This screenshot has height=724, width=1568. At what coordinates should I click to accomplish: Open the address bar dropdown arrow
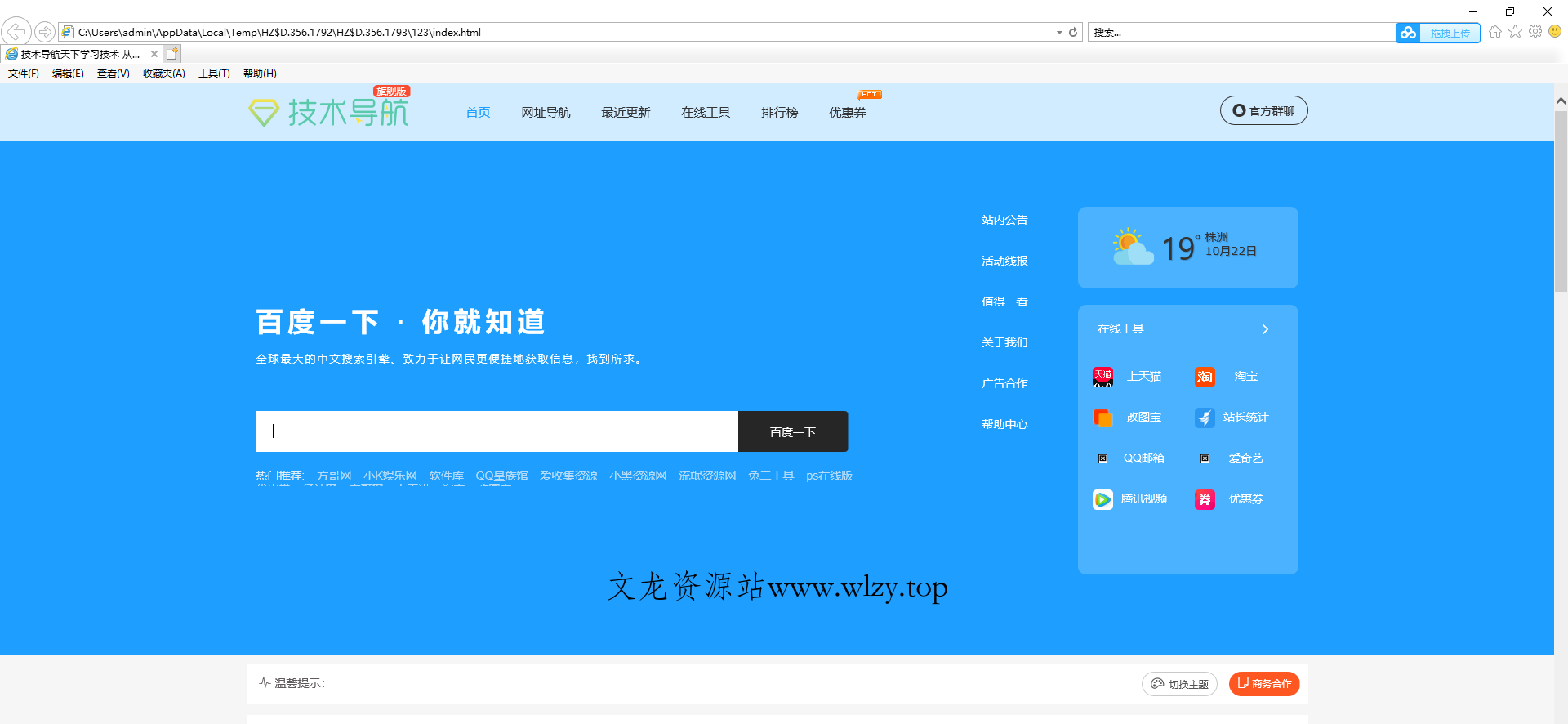pyautogui.click(x=1059, y=33)
